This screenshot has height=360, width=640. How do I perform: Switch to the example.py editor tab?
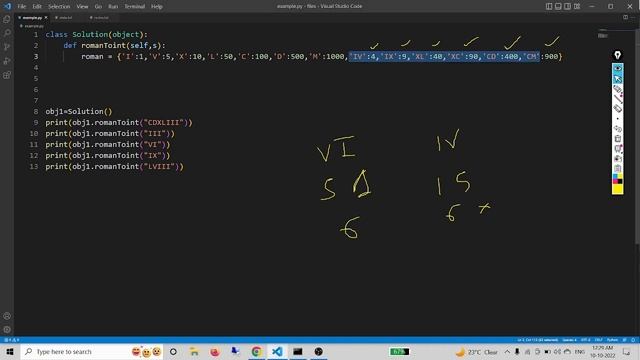(32, 18)
